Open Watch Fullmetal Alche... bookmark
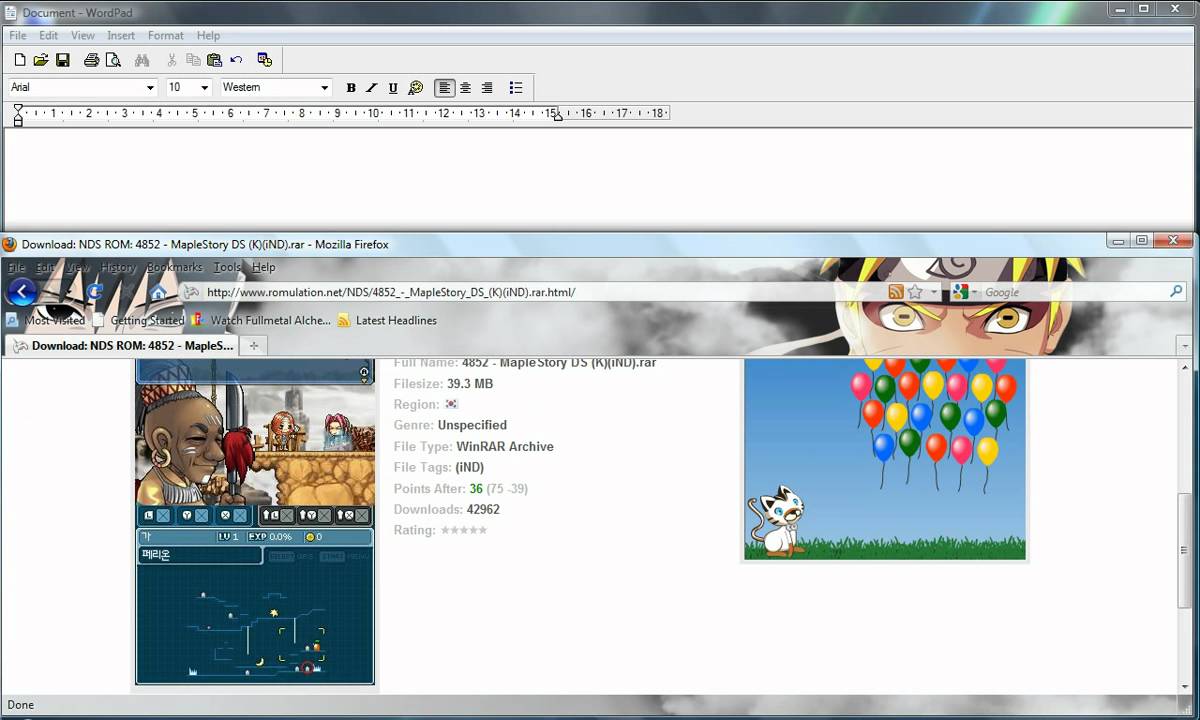Screen dimensions: 1200x720 tap(261, 320)
